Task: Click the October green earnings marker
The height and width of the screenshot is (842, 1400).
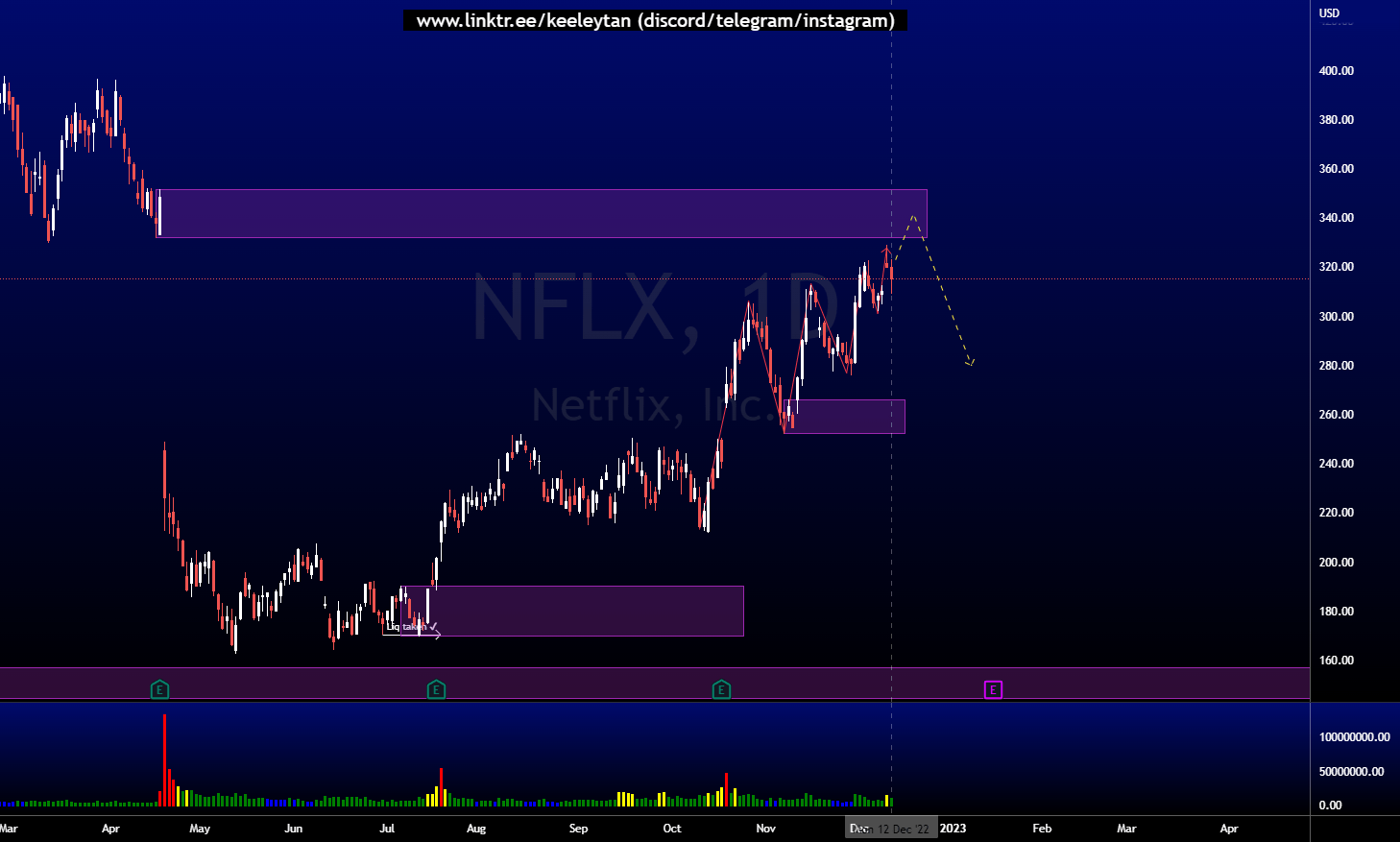Action: (x=720, y=689)
